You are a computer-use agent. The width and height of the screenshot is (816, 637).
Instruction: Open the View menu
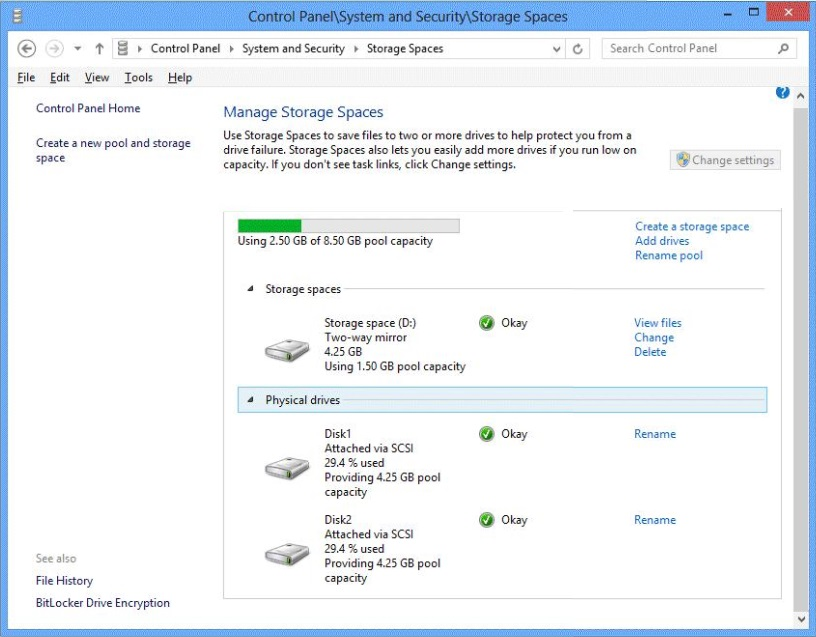coord(97,78)
